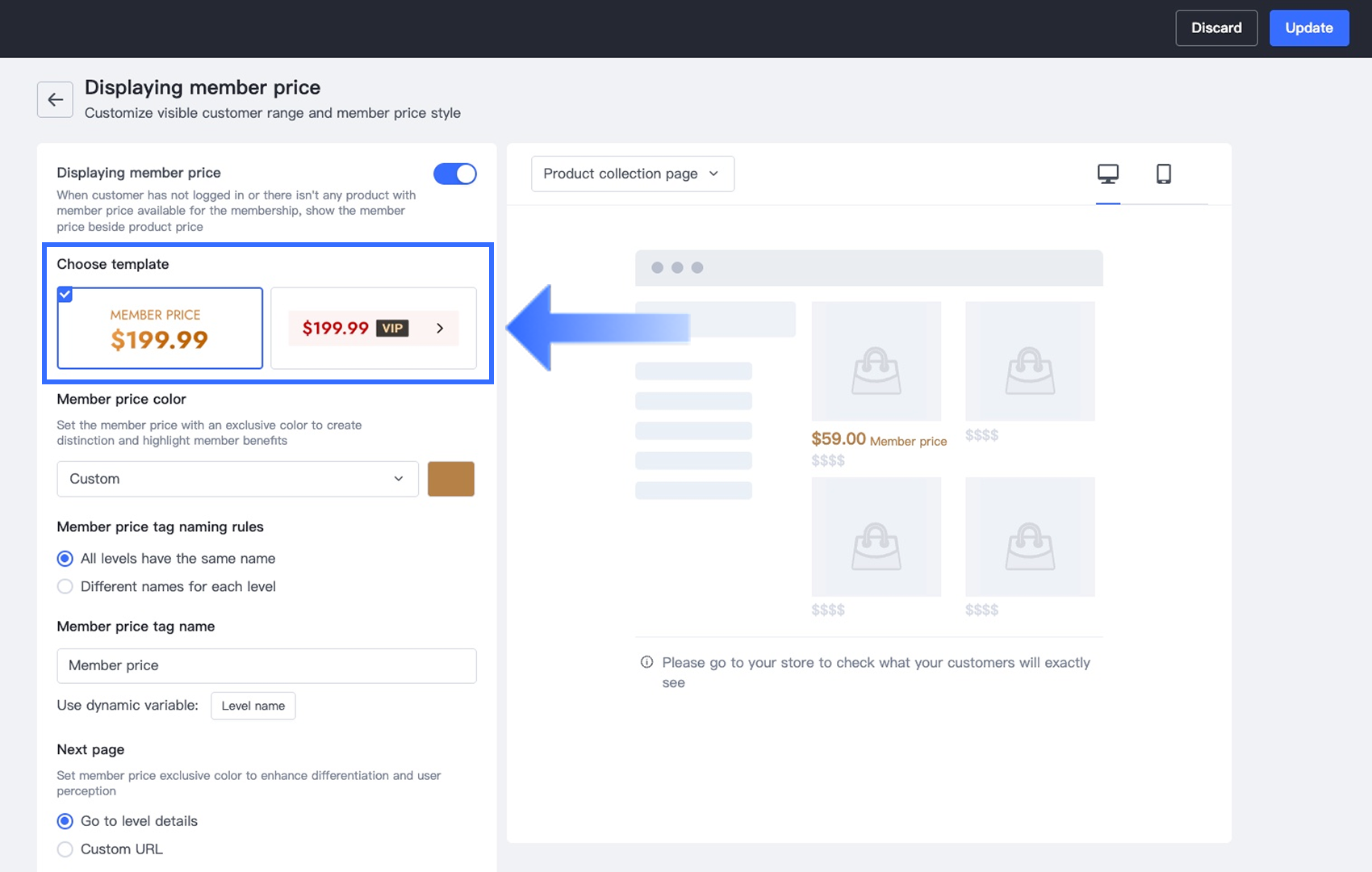Image resolution: width=1372 pixels, height=872 pixels.
Task: Focus the Member price tag name field
Action: (266, 666)
